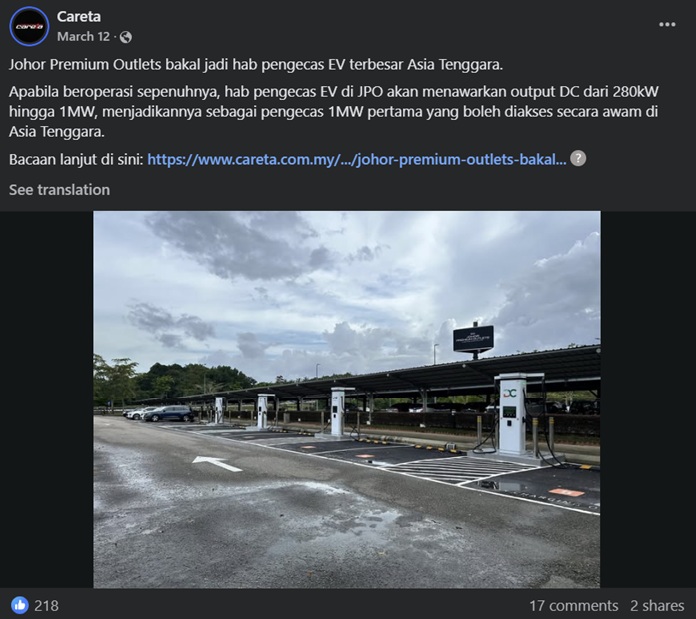Click the question mark link info icon
The height and width of the screenshot is (619, 696).
[x=578, y=158]
